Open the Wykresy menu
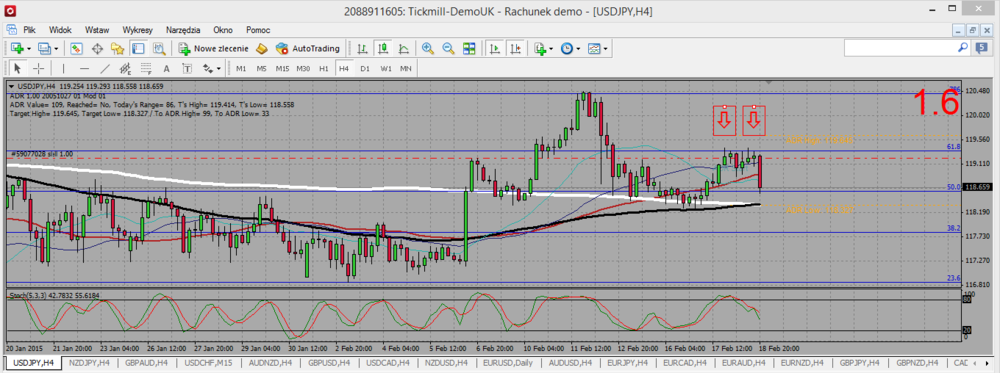Viewport: 1000px width, 373px height. click(x=138, y=30)
